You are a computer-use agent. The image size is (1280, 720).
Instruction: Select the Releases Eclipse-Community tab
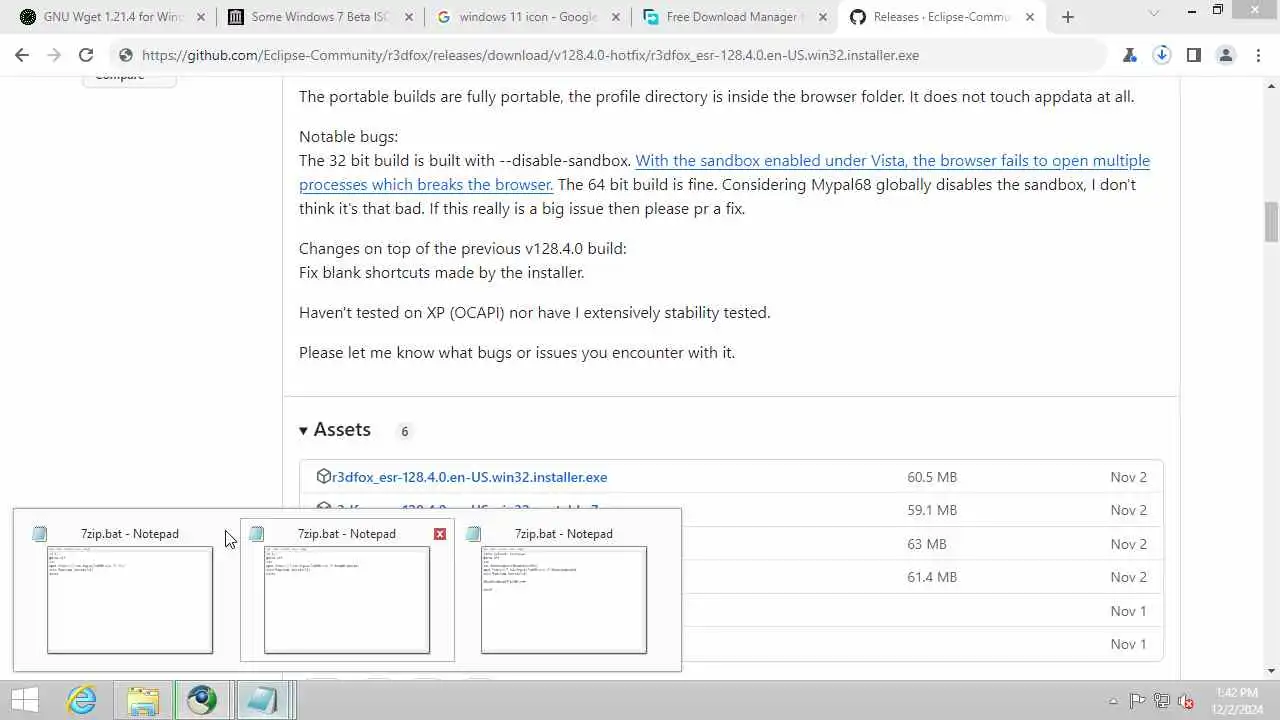click(x=934, y=17)
